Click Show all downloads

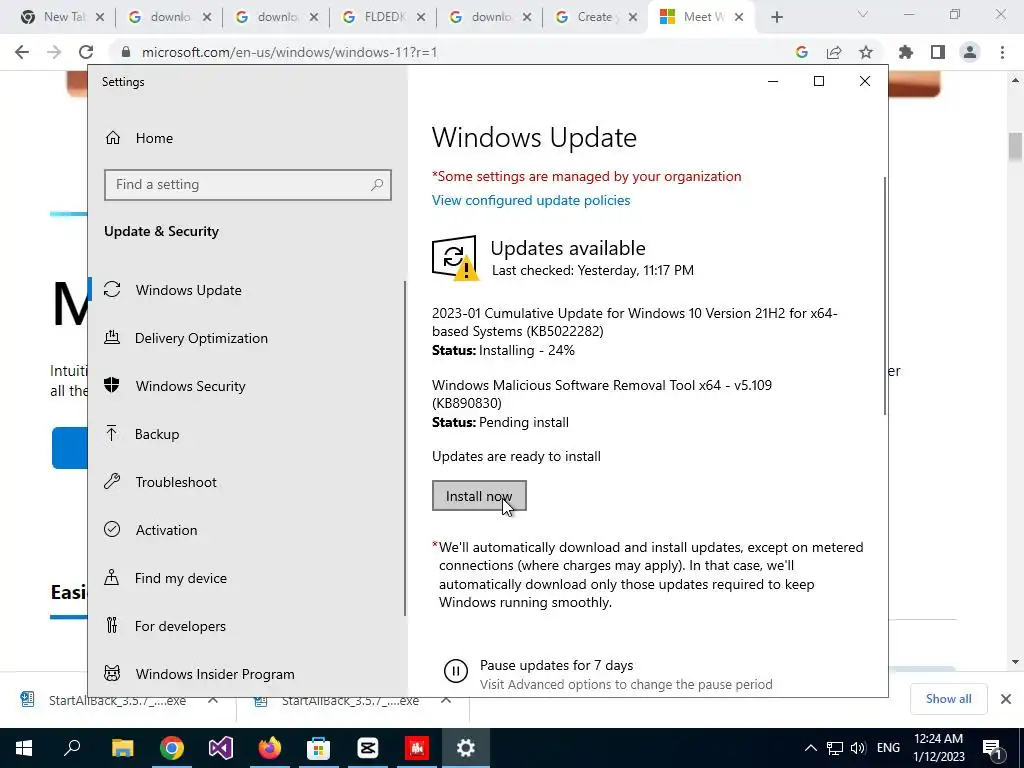[948, 699]
